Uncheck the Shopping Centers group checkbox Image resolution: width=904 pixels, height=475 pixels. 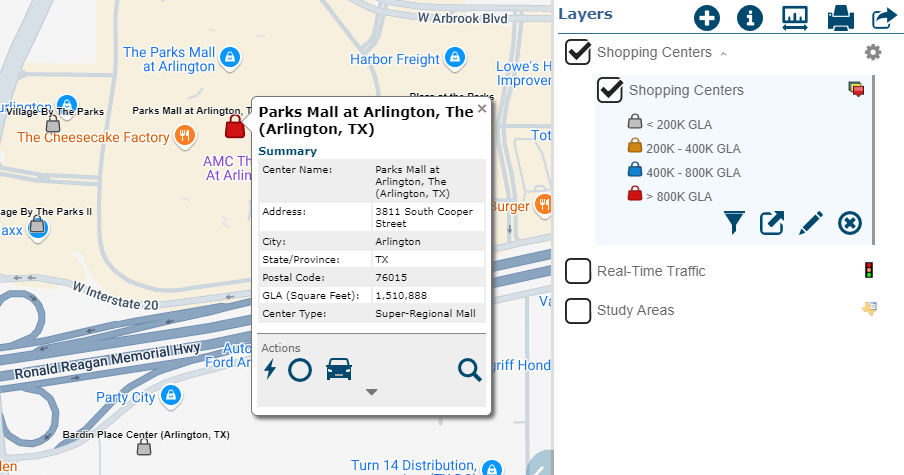tap(578, 52)
